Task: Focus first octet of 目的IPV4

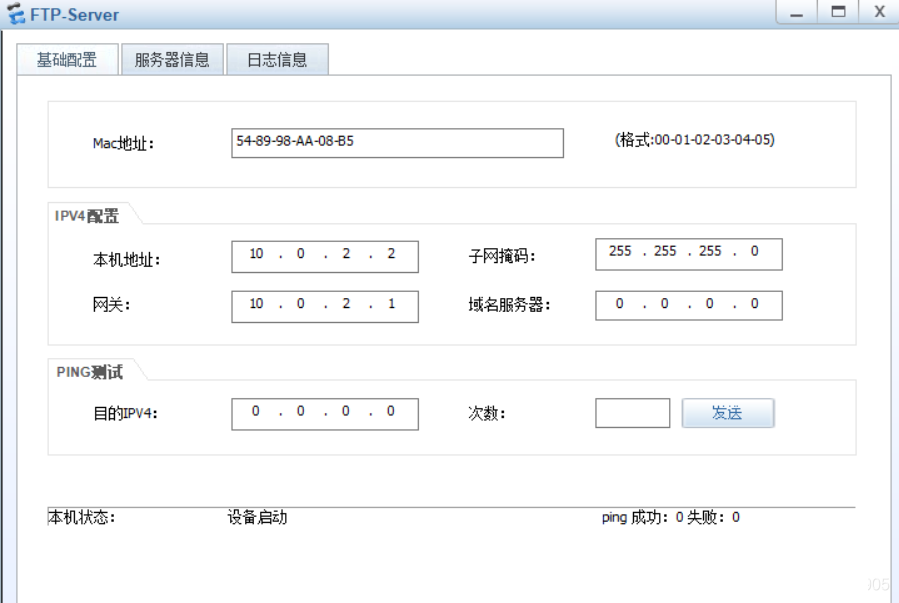Action: point(256,412)
